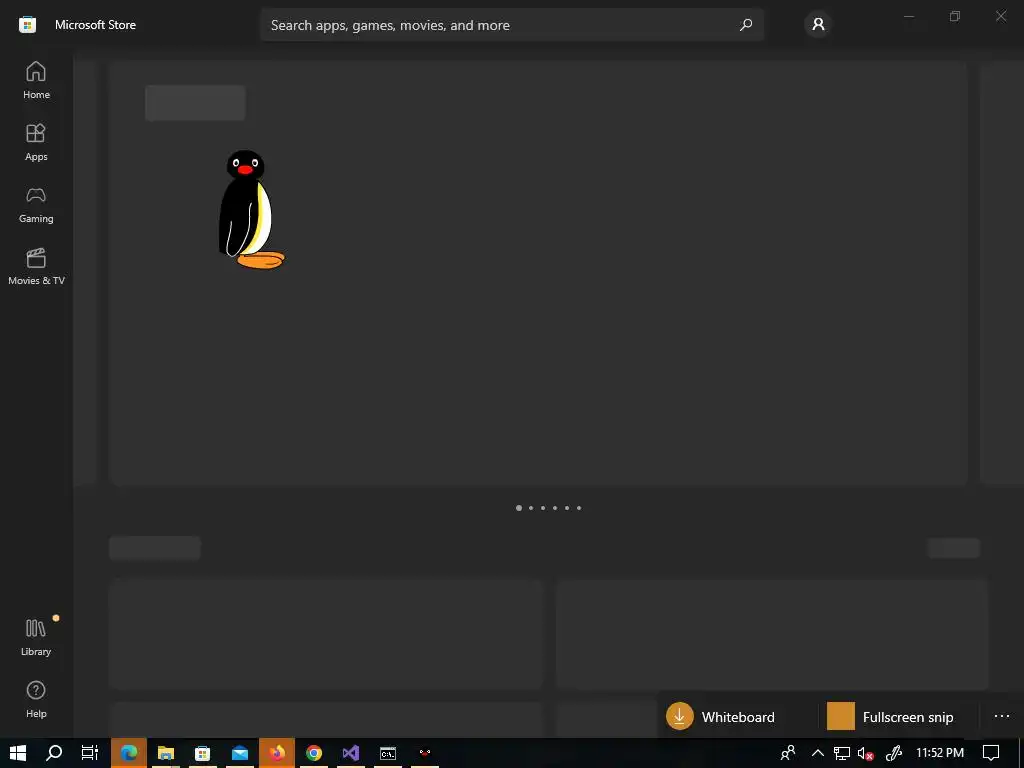Select the last carousel page dot
Screen dimensions: 1024x768
(579, 507)
